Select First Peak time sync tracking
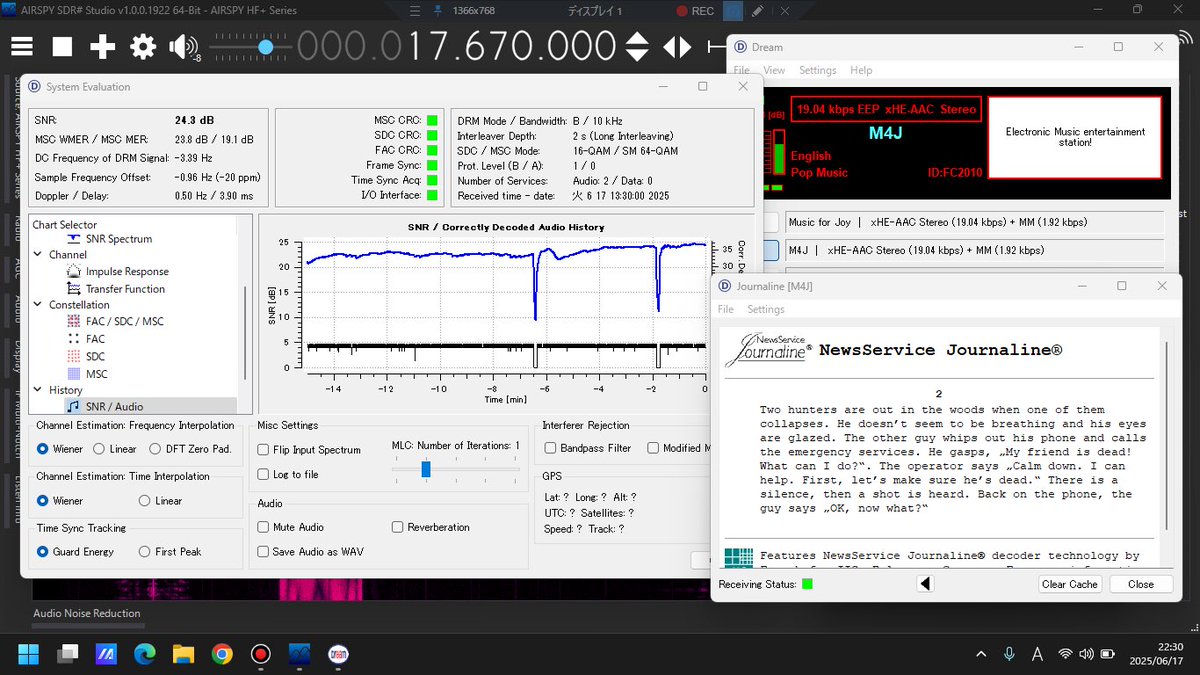 pyautogui.click(x=146, y=552)
